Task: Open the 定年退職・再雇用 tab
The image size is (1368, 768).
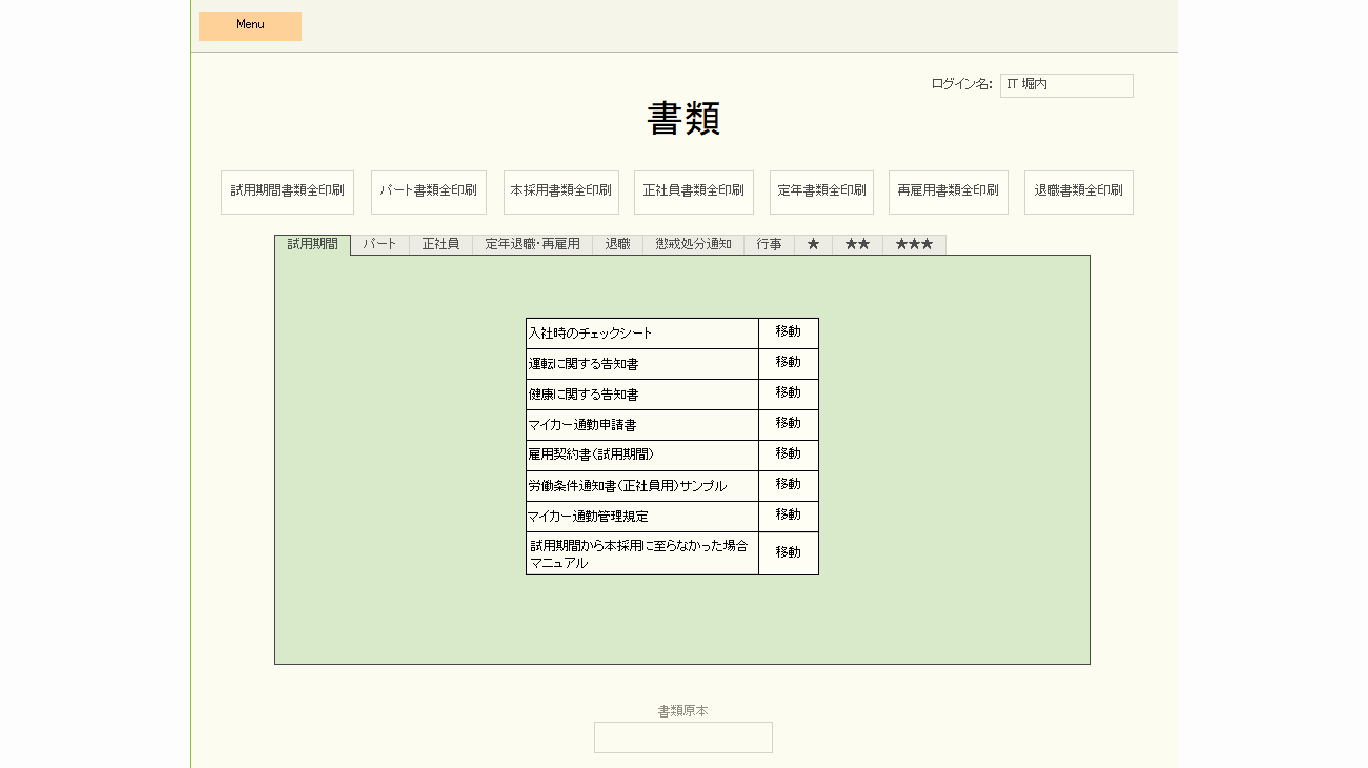Action: tap(533, 245)
